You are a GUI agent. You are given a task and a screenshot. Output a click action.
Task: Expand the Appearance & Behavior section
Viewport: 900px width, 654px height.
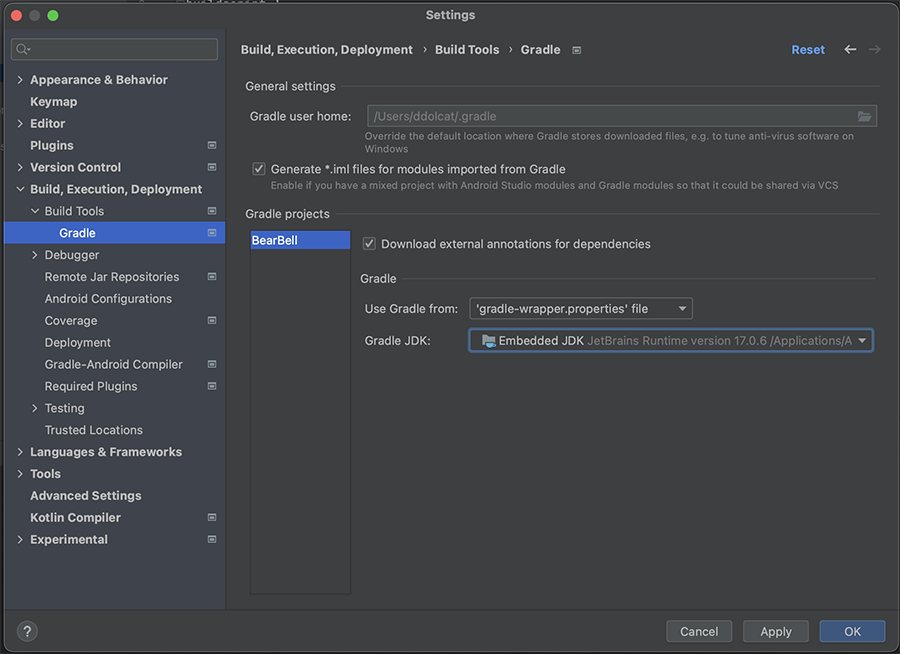[20, 80]
